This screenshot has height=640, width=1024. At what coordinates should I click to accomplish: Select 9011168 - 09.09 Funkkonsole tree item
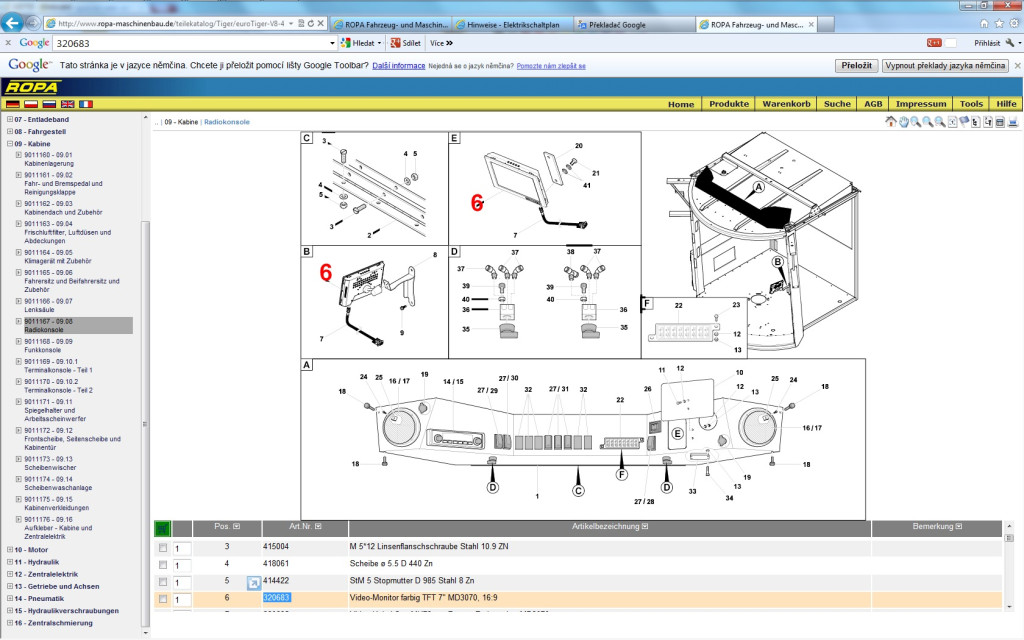point(48,345)
